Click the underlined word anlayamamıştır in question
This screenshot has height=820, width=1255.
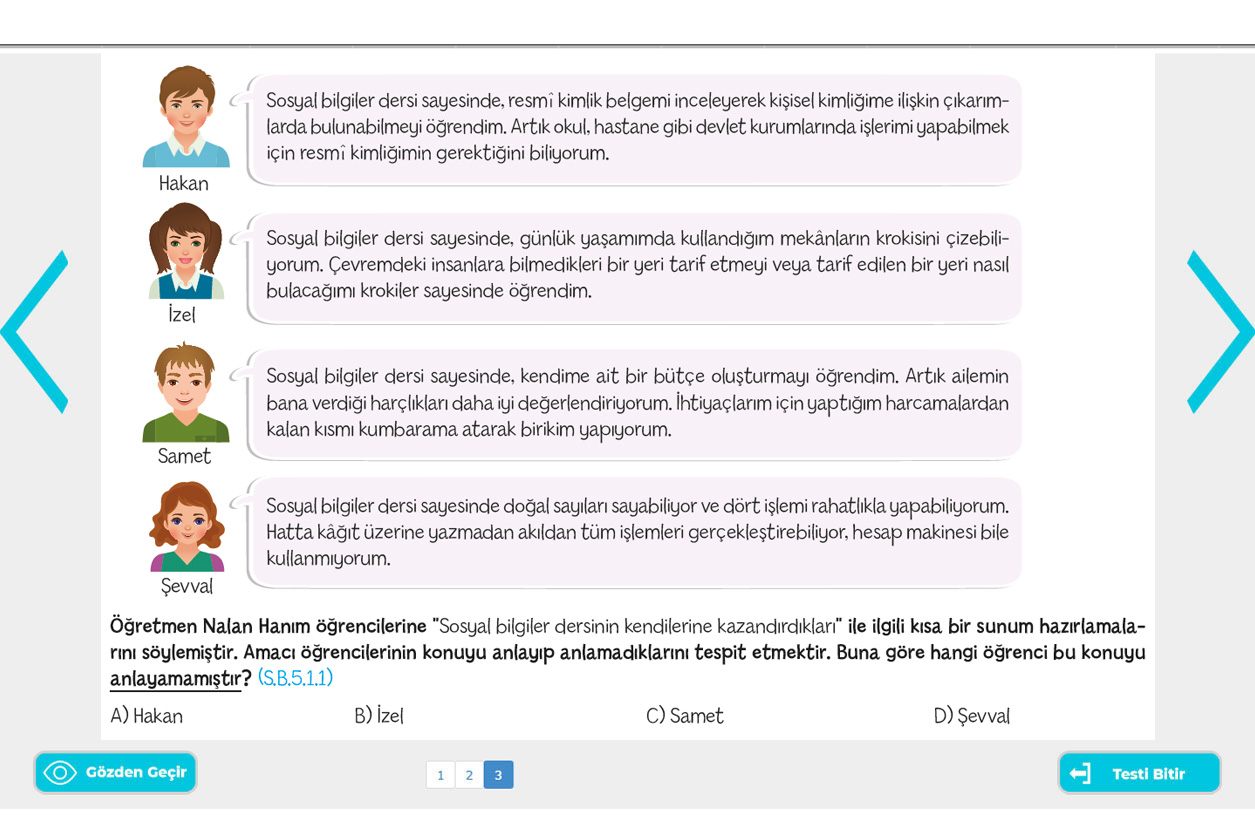coord(175,679)
